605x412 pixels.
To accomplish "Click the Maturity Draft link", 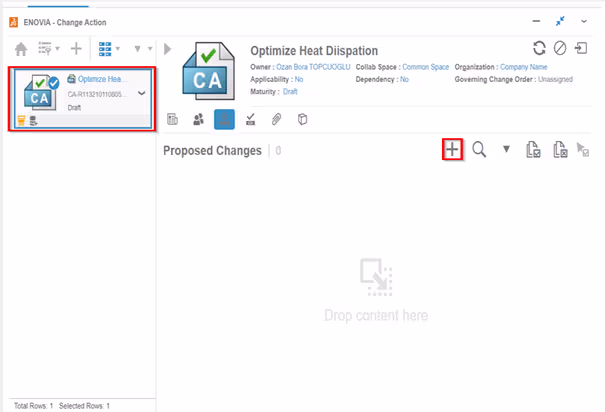I will (290, 92).
